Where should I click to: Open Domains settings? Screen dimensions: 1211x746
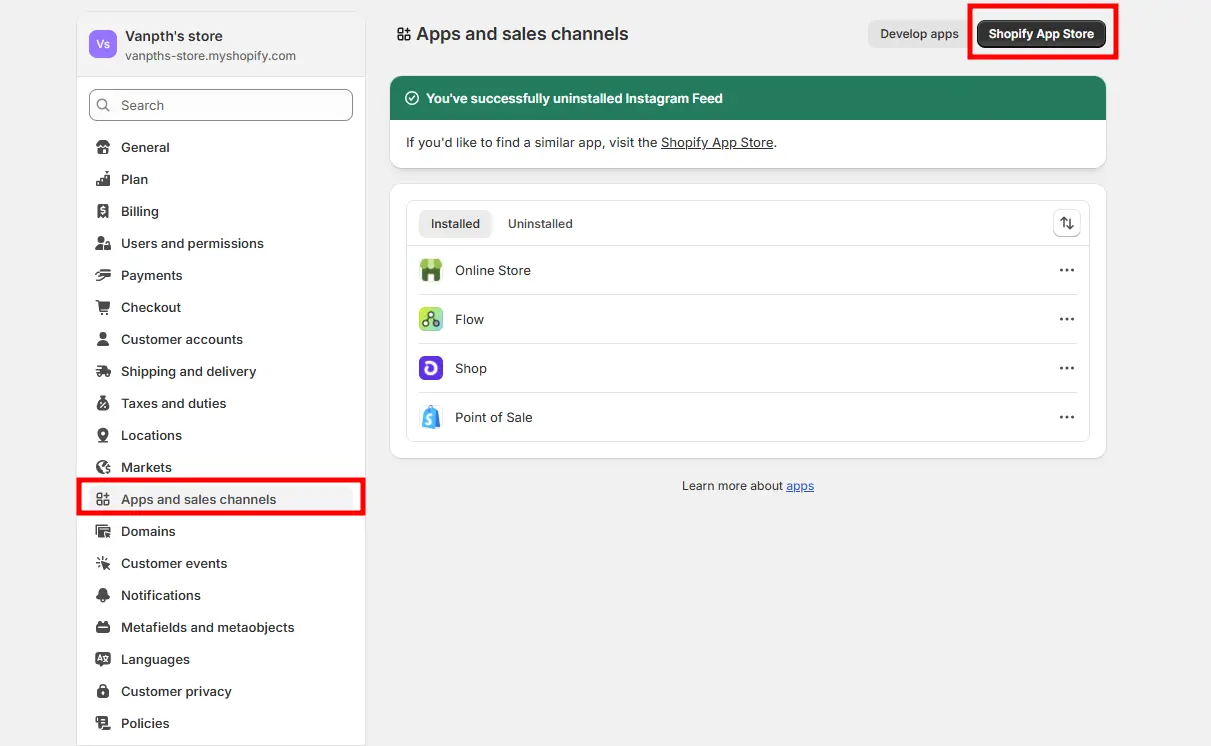pos(221,531)
